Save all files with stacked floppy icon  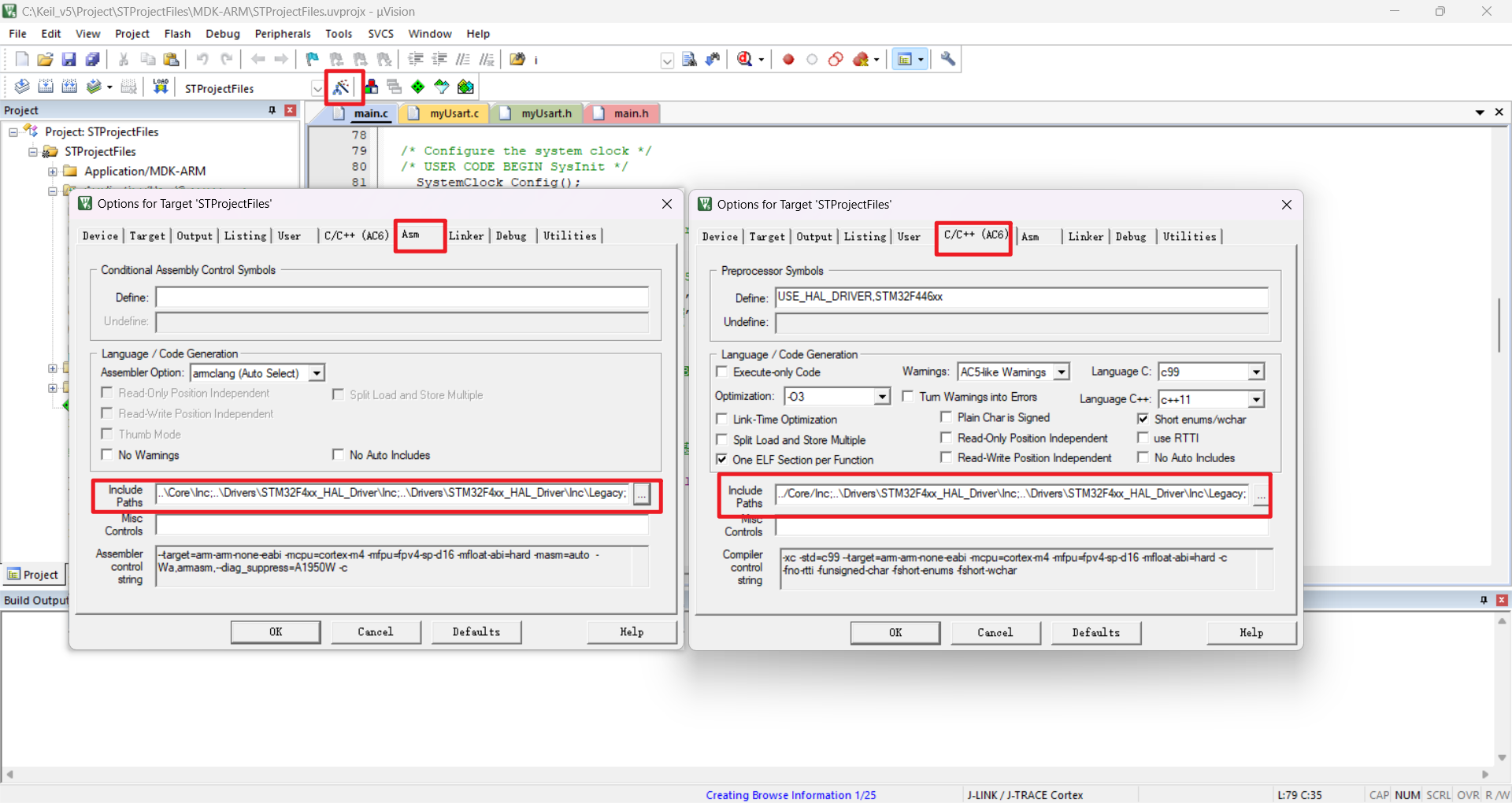click(92, 59)
